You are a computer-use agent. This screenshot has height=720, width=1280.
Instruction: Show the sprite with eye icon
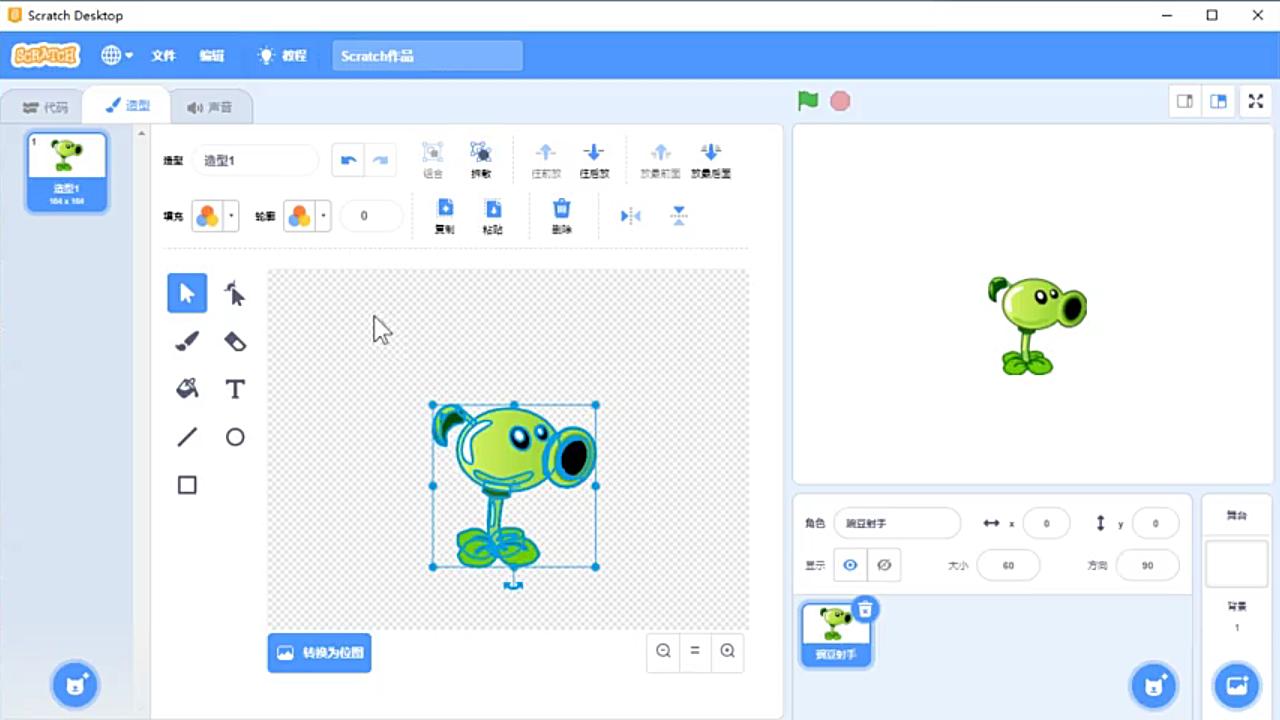tap(850, 565)
